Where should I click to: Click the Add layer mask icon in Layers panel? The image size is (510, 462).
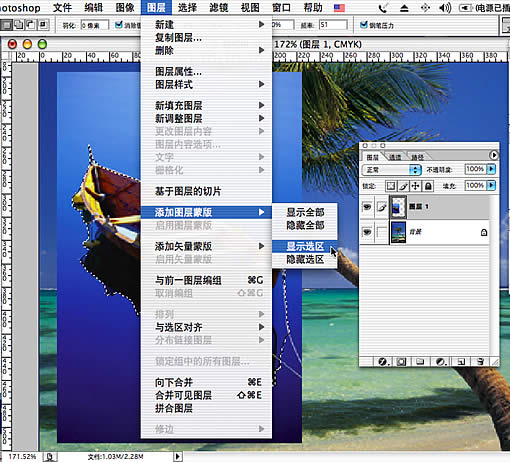coord(401,362)
